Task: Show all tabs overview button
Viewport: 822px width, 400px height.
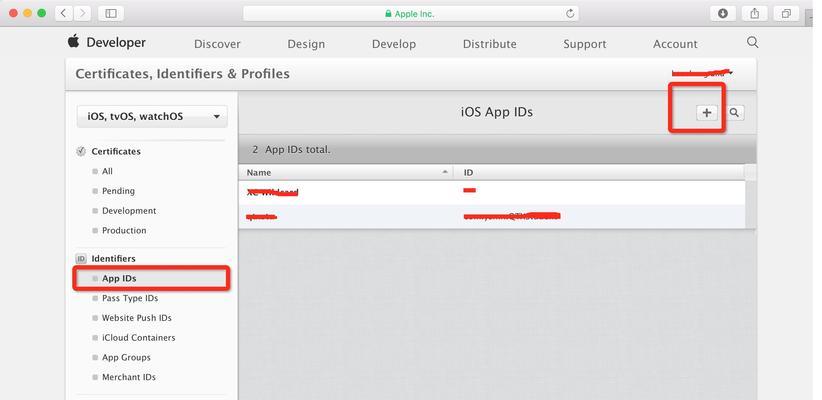Action: (x=786, y=14)
